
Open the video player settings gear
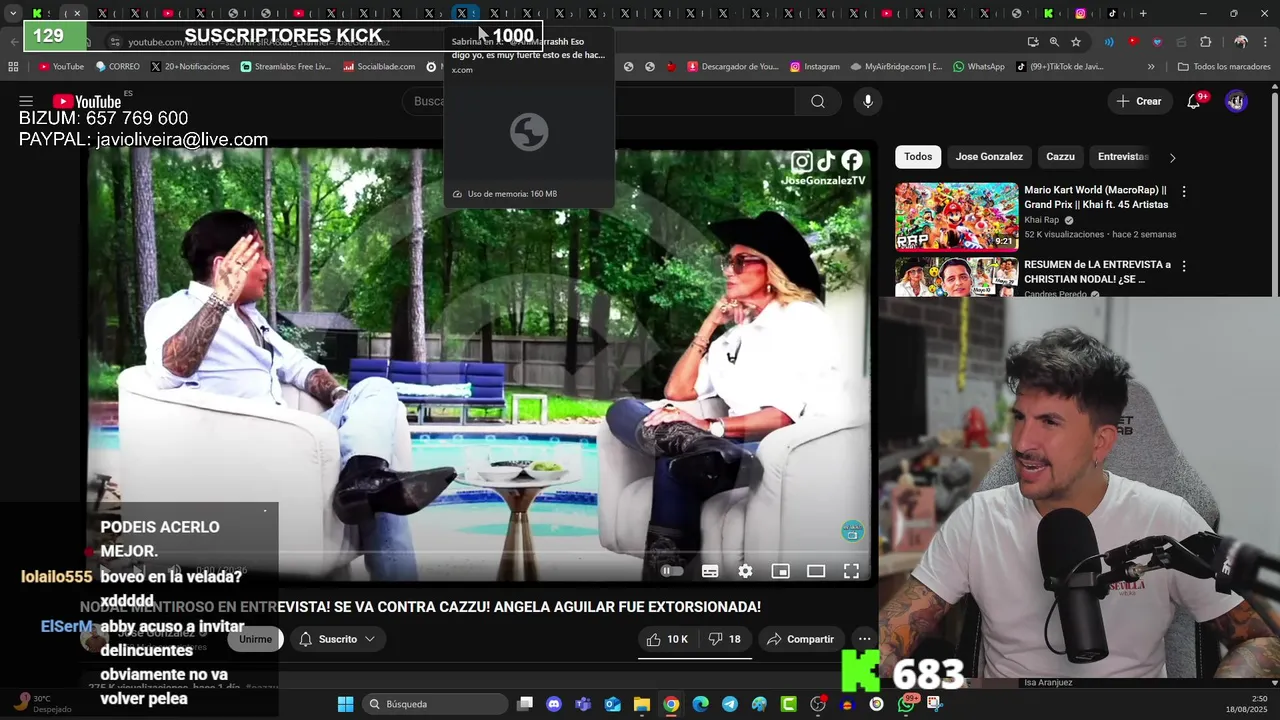(745, 571)
